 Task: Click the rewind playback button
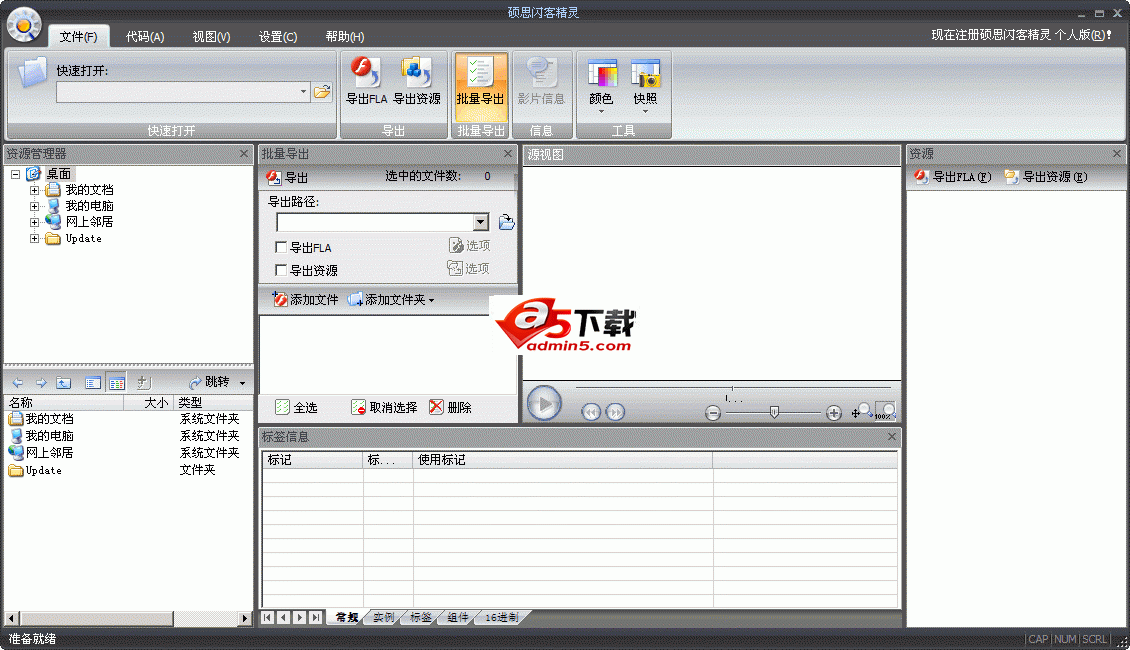[591, 412]
